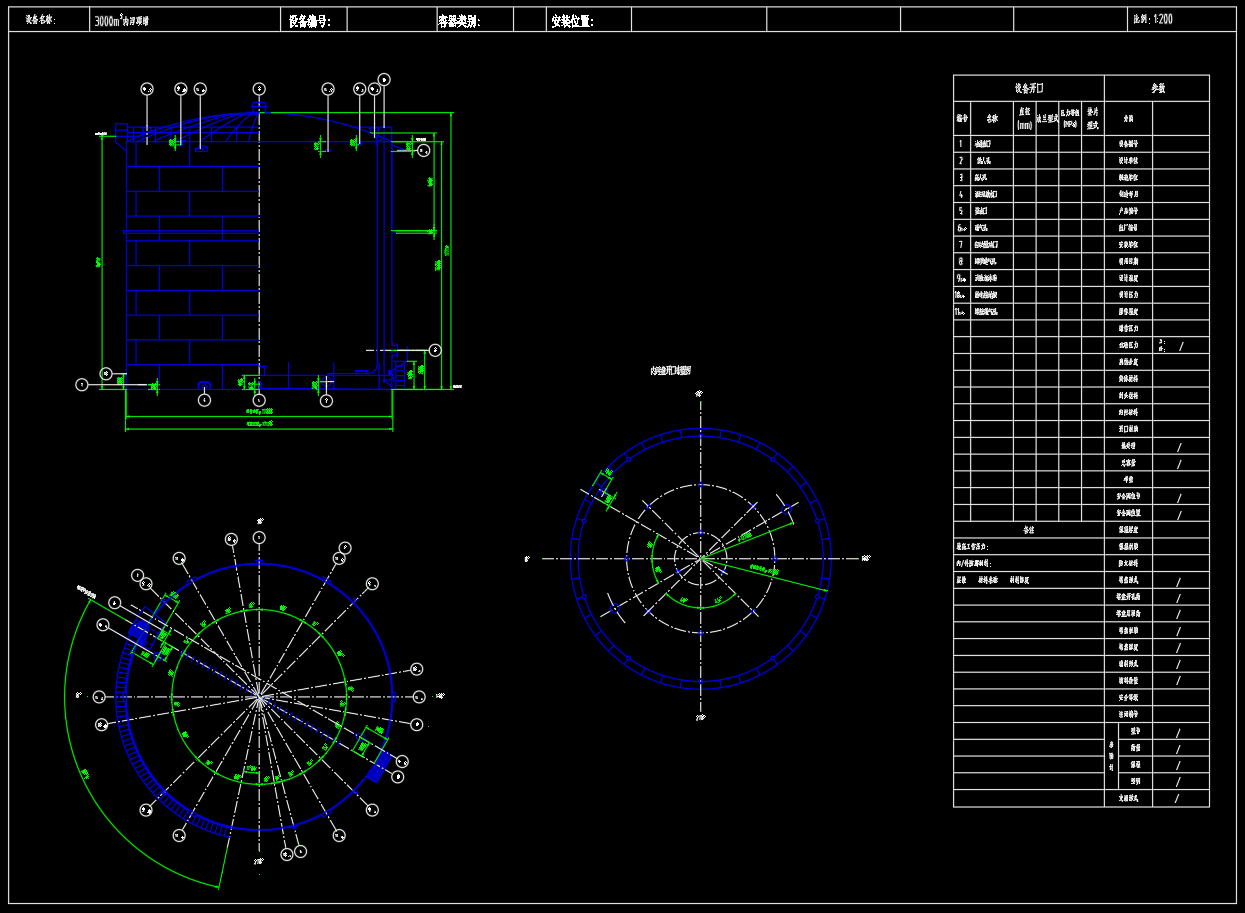Image resolution: width=1245 pixels, height=913 pixels.
Task: Click the center of the floating roof plan
Action: click(700, 559)
